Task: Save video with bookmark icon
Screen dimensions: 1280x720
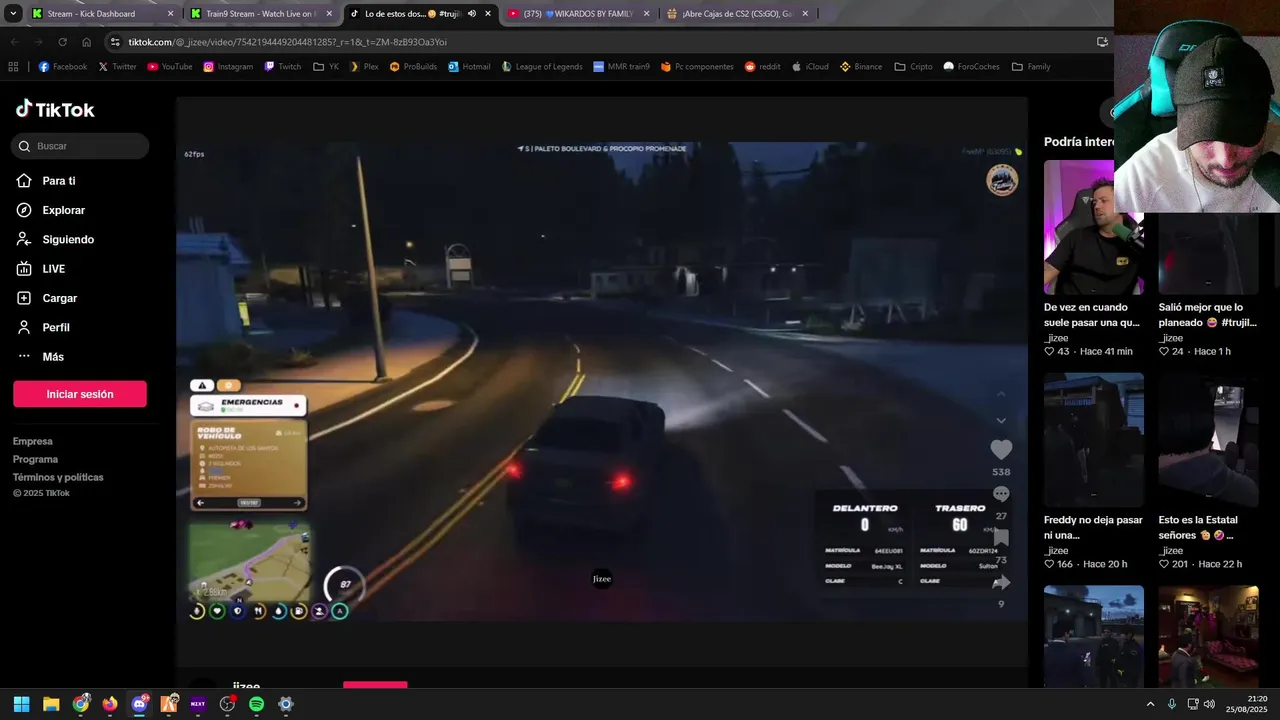Action: point(1001,538)
